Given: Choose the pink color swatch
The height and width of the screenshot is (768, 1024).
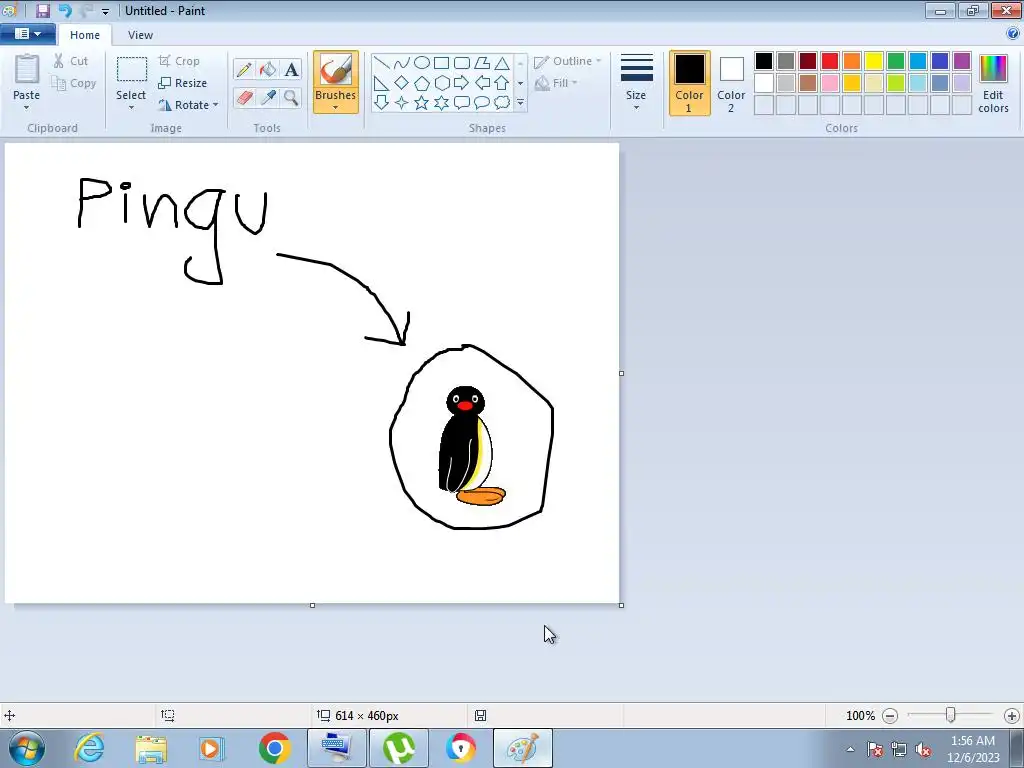Looking at the screenshot, I should 830,83.
